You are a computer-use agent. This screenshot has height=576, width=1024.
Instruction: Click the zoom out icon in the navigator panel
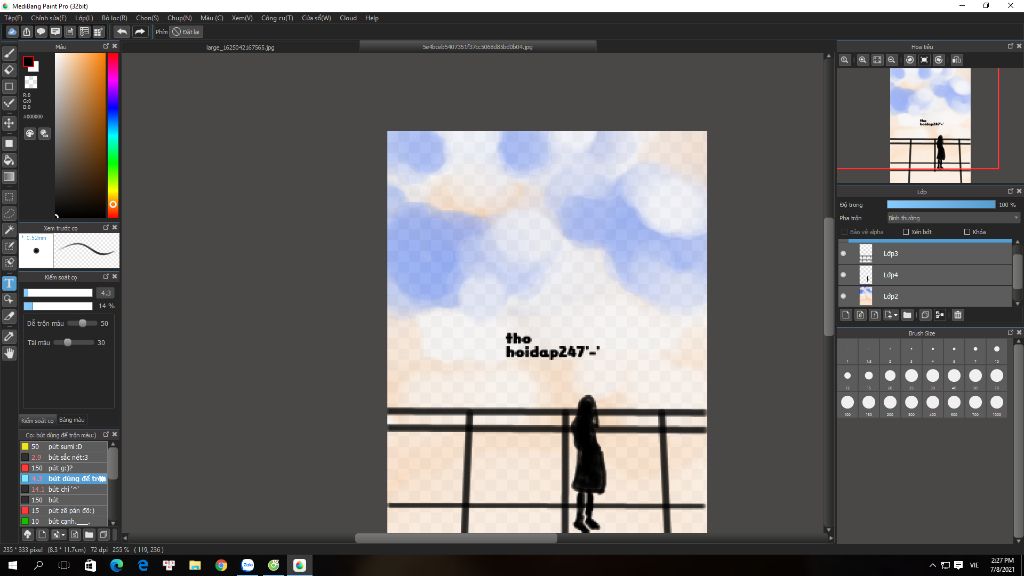point(891,60)
